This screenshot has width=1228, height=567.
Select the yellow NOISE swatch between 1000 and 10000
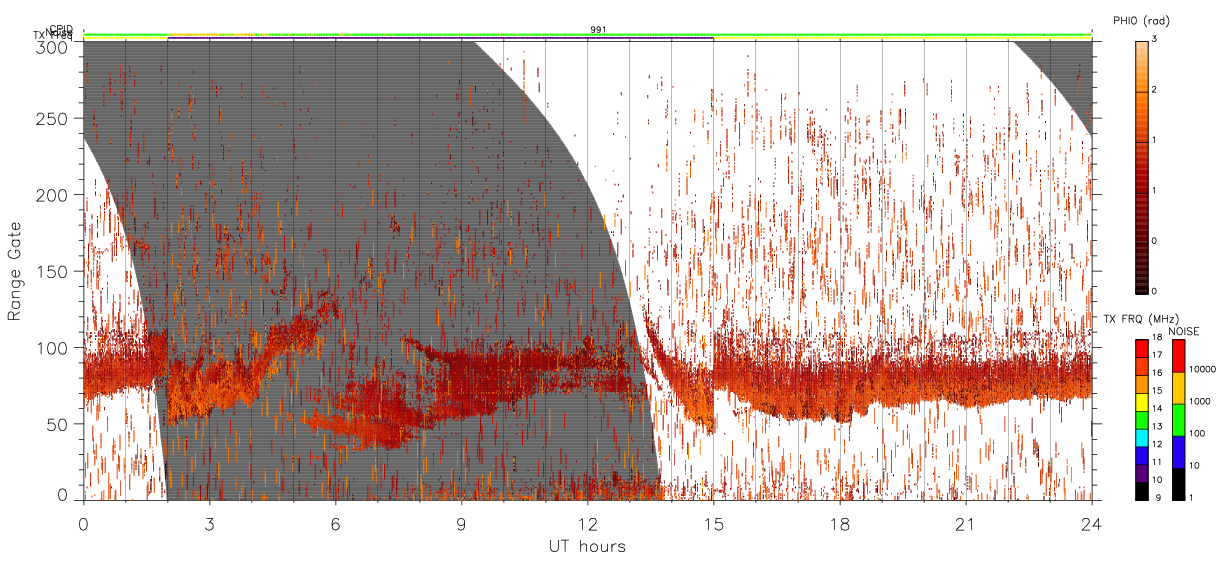click(x=1179, y=388)
